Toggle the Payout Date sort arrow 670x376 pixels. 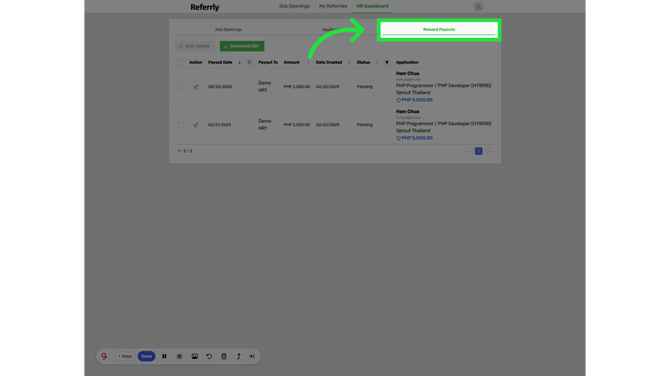pyautogui.click(x=239, y=62)
